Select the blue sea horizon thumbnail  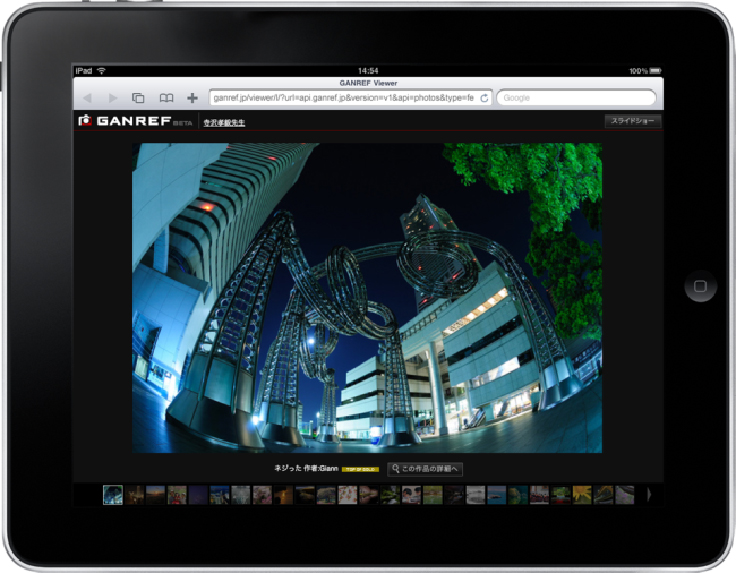click(497, 495)
